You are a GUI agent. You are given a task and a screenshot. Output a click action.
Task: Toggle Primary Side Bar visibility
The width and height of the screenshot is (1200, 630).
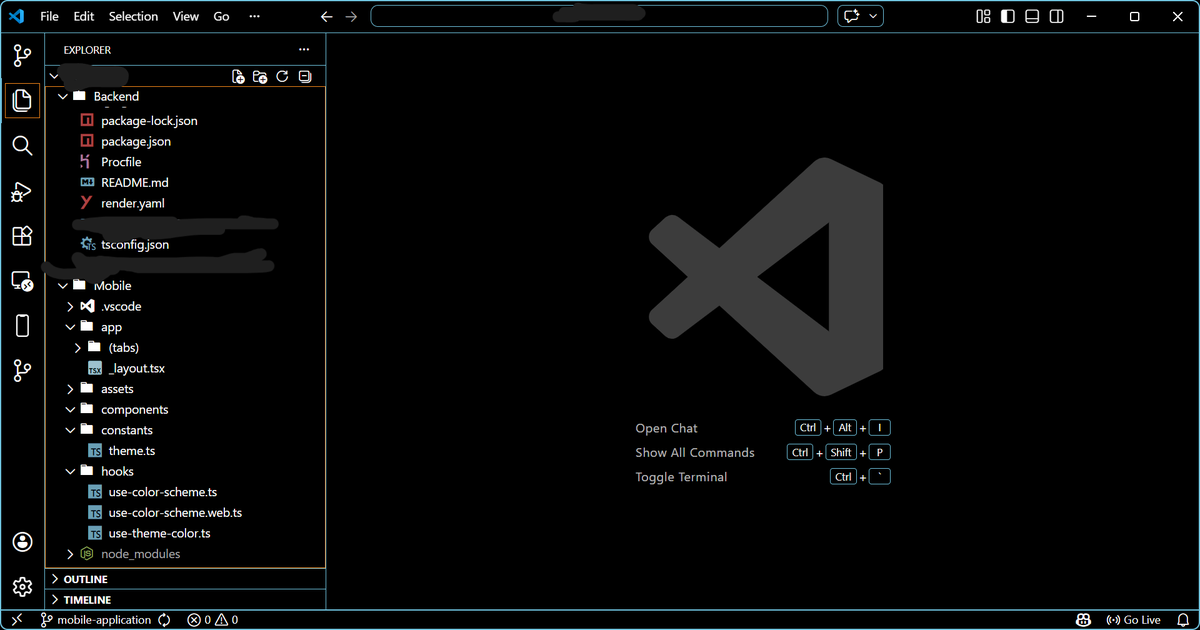[1008, 16]
